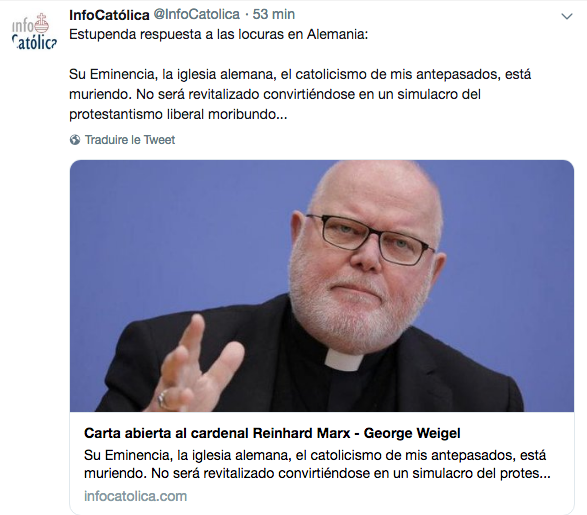Click the cross emblem in InfoCatólica logo

[41, 24]
